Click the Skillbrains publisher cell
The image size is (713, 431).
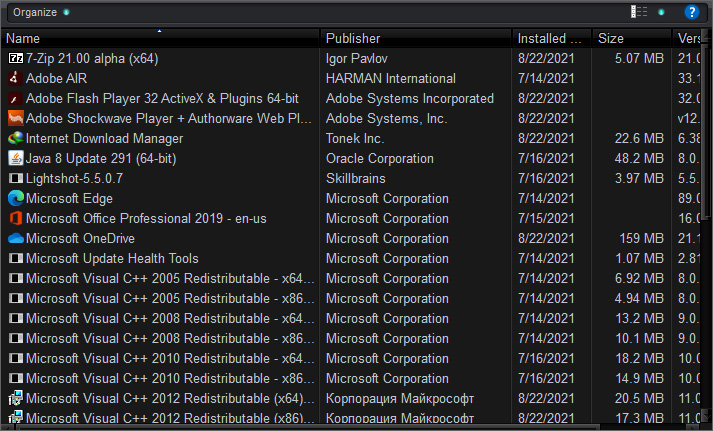point(356,178)
